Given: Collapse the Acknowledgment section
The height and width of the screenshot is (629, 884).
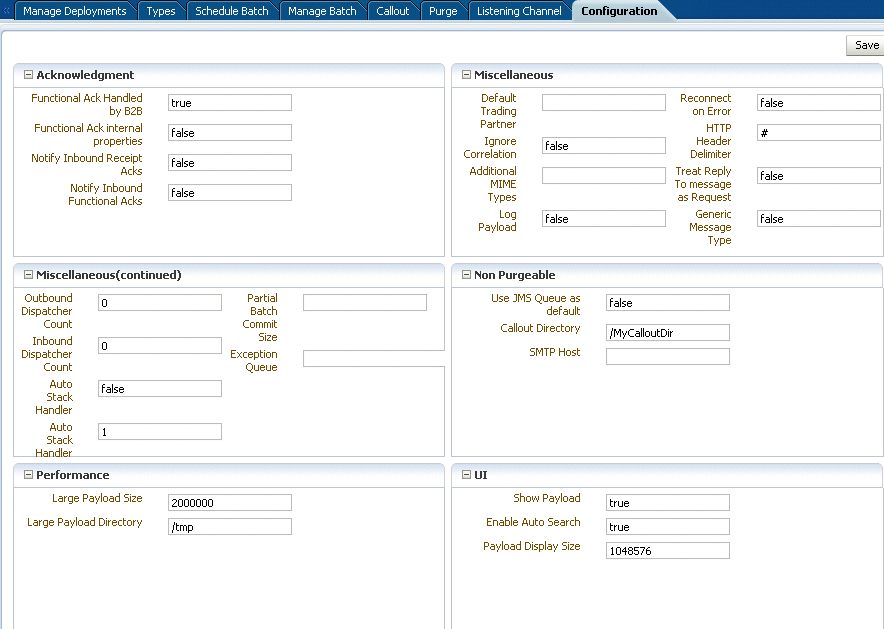Looking at the screenshot, I should [x=28, y=74].
